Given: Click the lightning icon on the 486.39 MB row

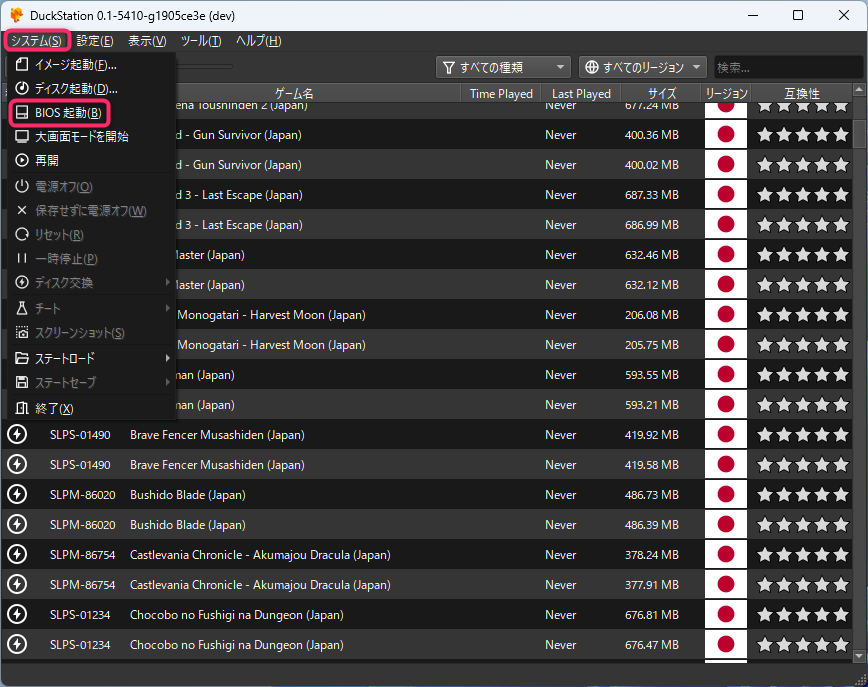Looking at the screenshot, I should pyautogui.click(x=17, y=524).
